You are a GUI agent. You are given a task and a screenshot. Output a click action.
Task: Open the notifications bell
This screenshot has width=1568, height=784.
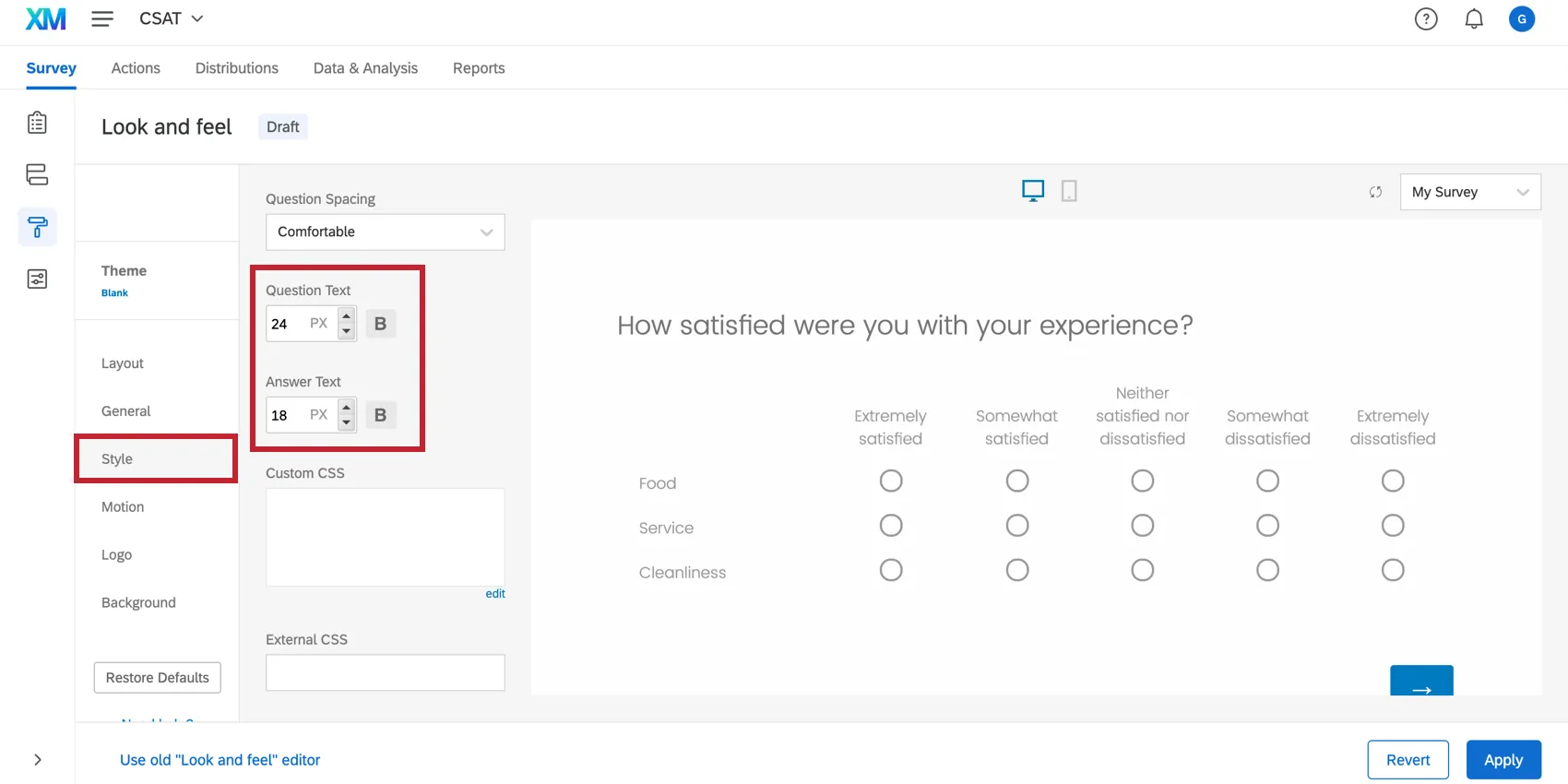click(1474, 18)
